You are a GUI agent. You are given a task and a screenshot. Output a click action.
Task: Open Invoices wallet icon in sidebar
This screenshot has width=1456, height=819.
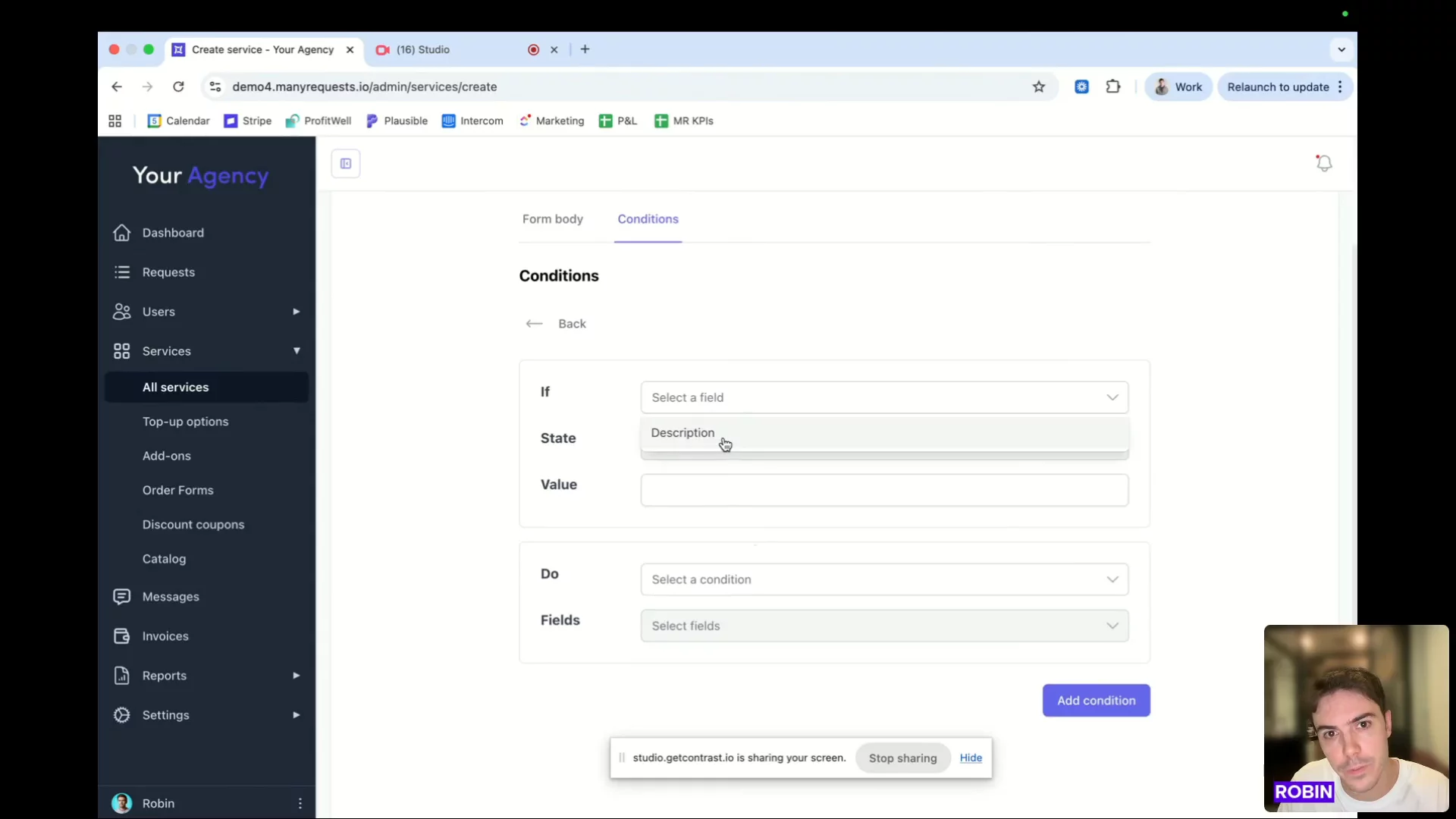point(122,636)
